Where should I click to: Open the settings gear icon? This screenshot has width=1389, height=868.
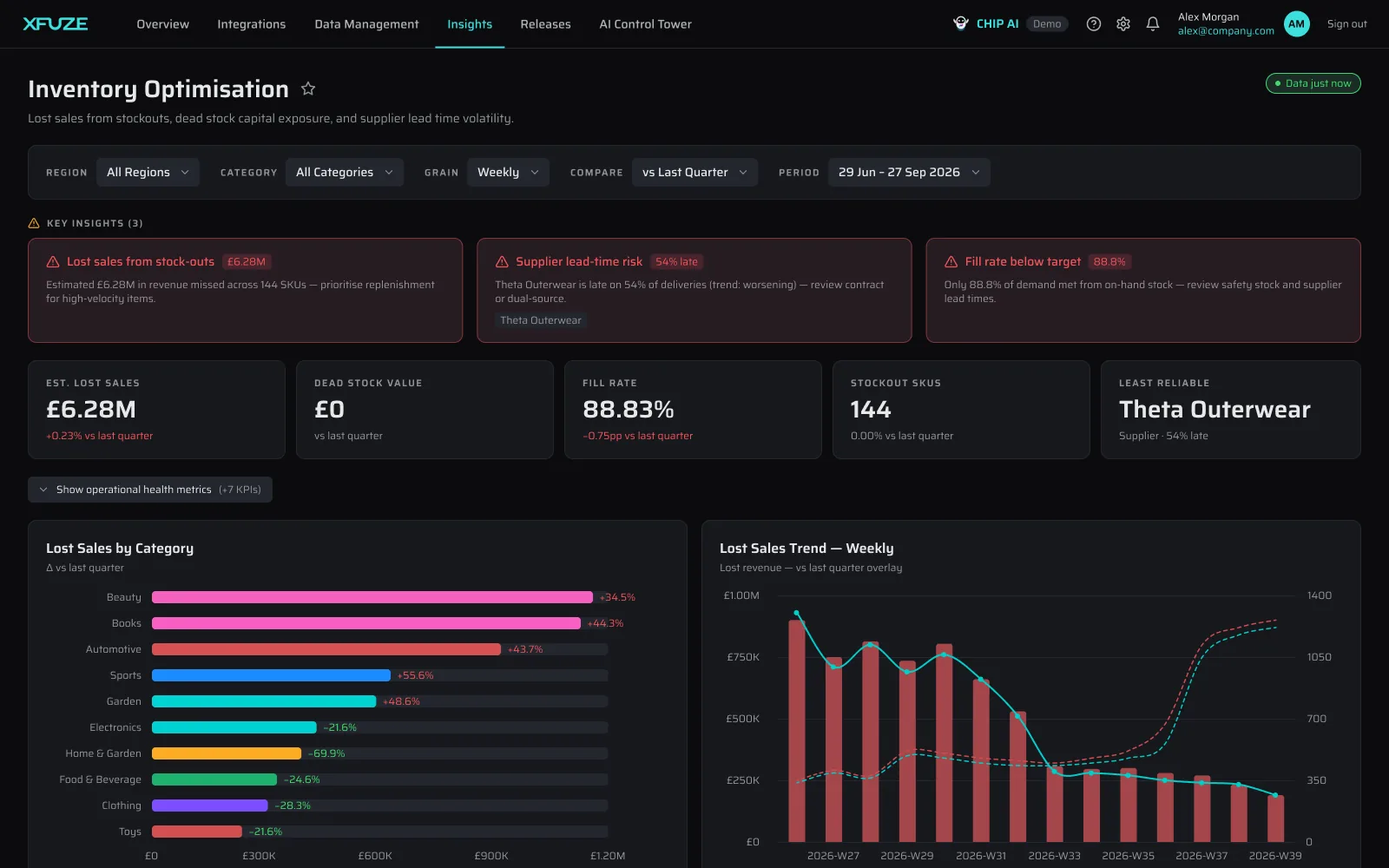pos(1123,24)
